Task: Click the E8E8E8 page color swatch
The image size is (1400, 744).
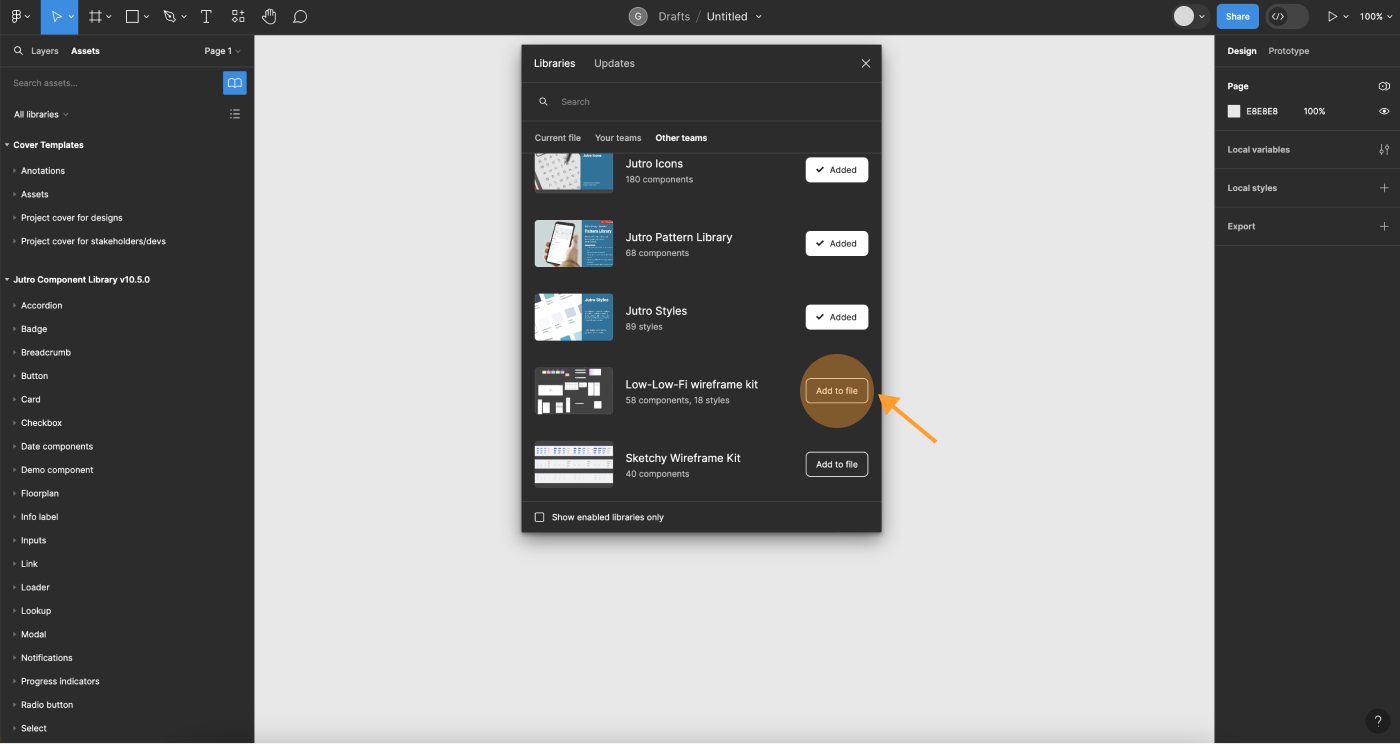Action: pos(1234,111)
